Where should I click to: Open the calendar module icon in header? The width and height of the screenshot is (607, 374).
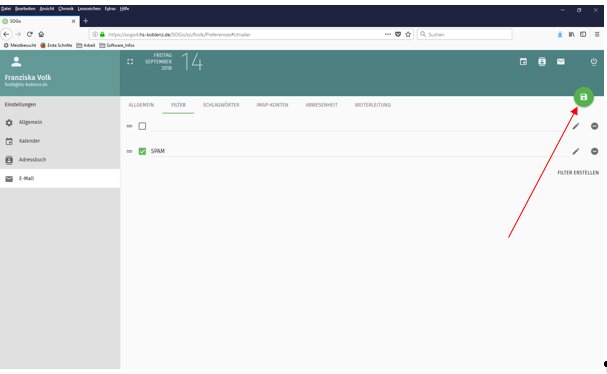[523, 62]
